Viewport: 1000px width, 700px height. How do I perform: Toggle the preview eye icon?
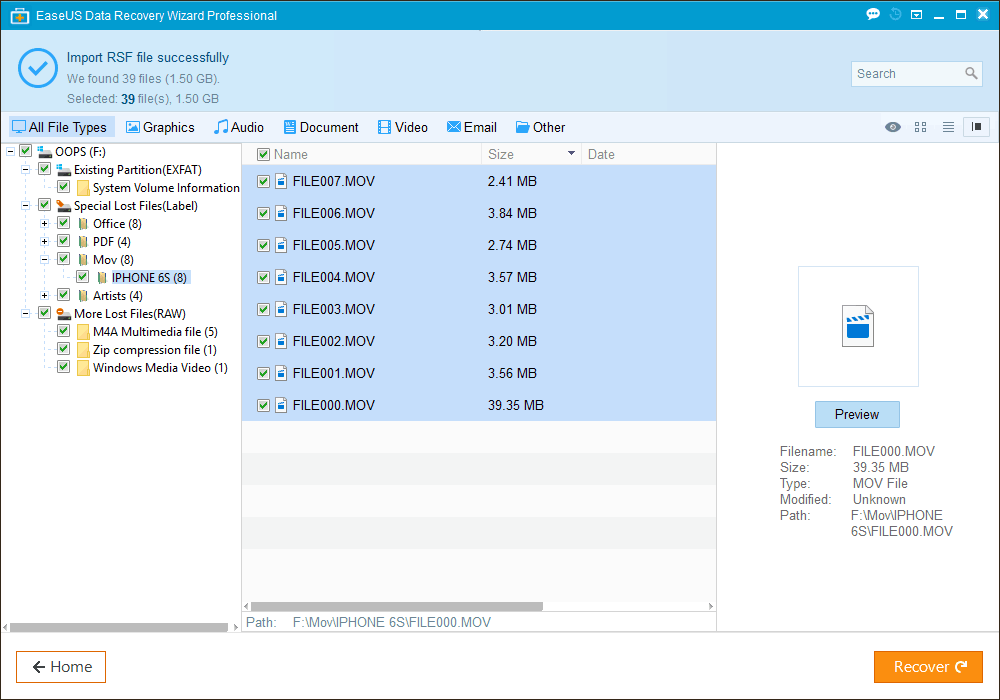[893, 127]
